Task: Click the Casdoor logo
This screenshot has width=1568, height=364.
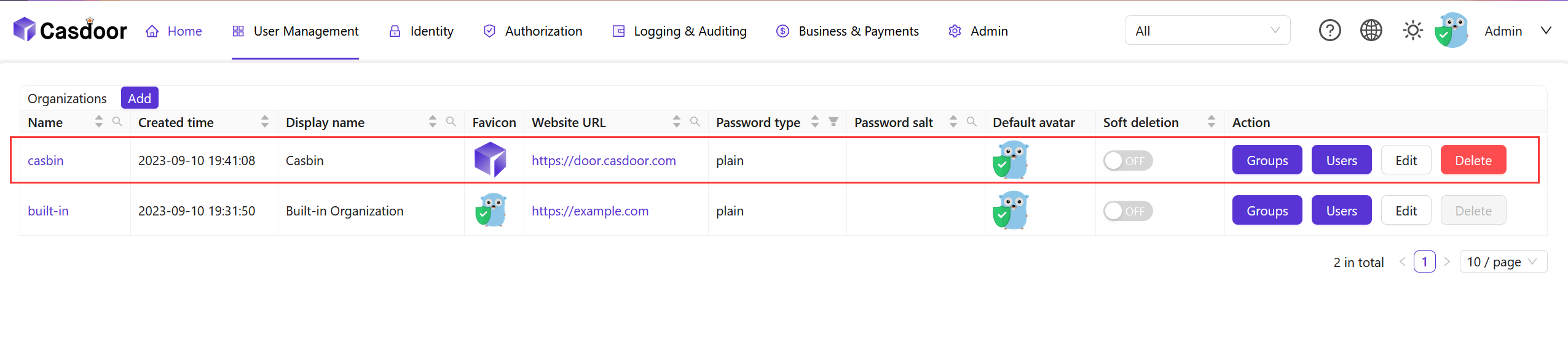Action: [70, 30]
